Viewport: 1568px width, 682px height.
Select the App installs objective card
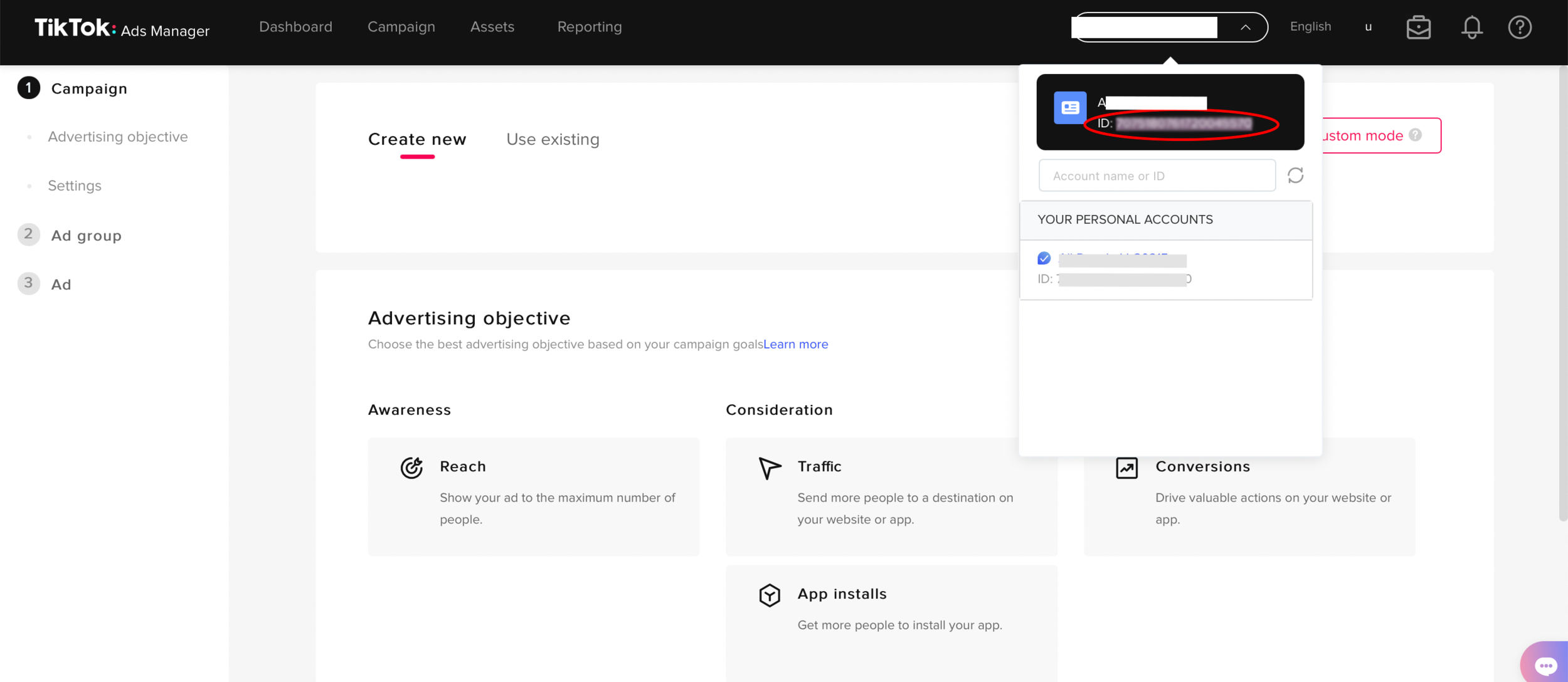click(891, 623)
